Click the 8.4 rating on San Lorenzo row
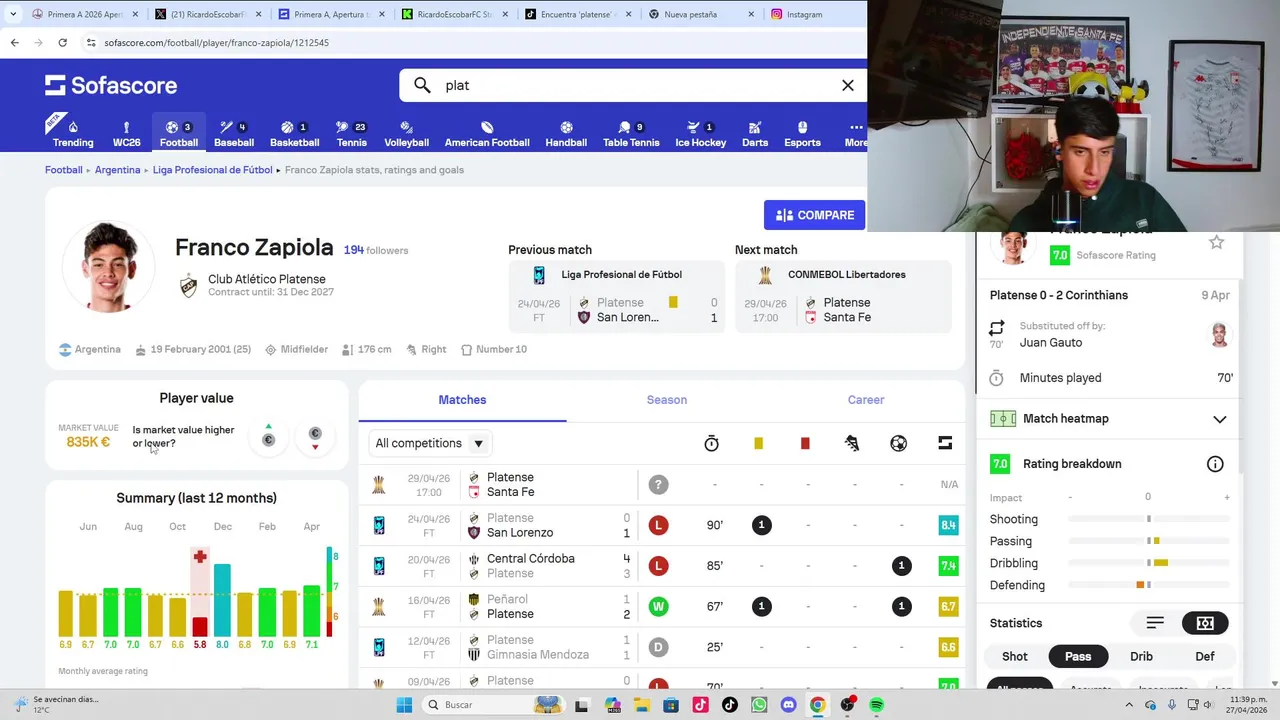This screenshot has width=1280, height=720. tap(948, 525)
